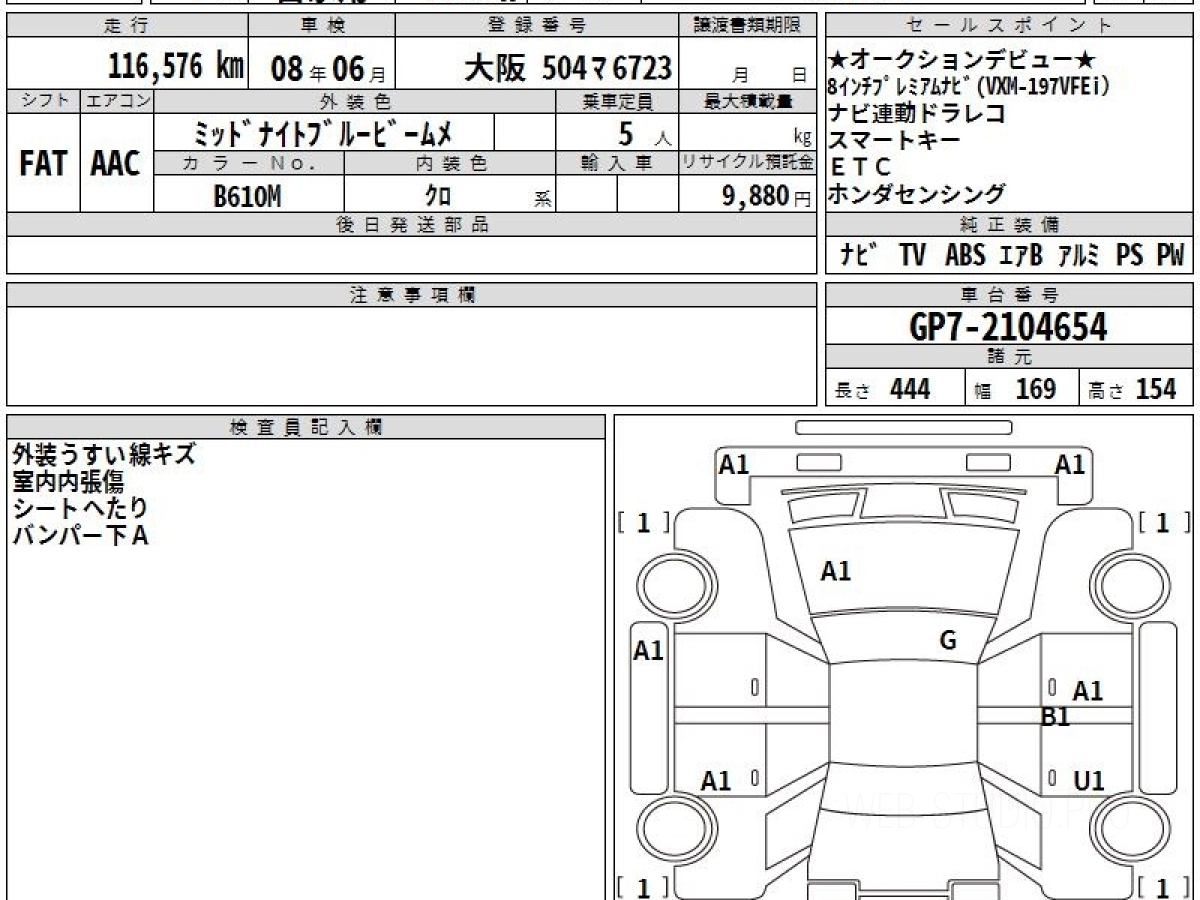Click the 注意事項欄 section header

click(412, 295)
